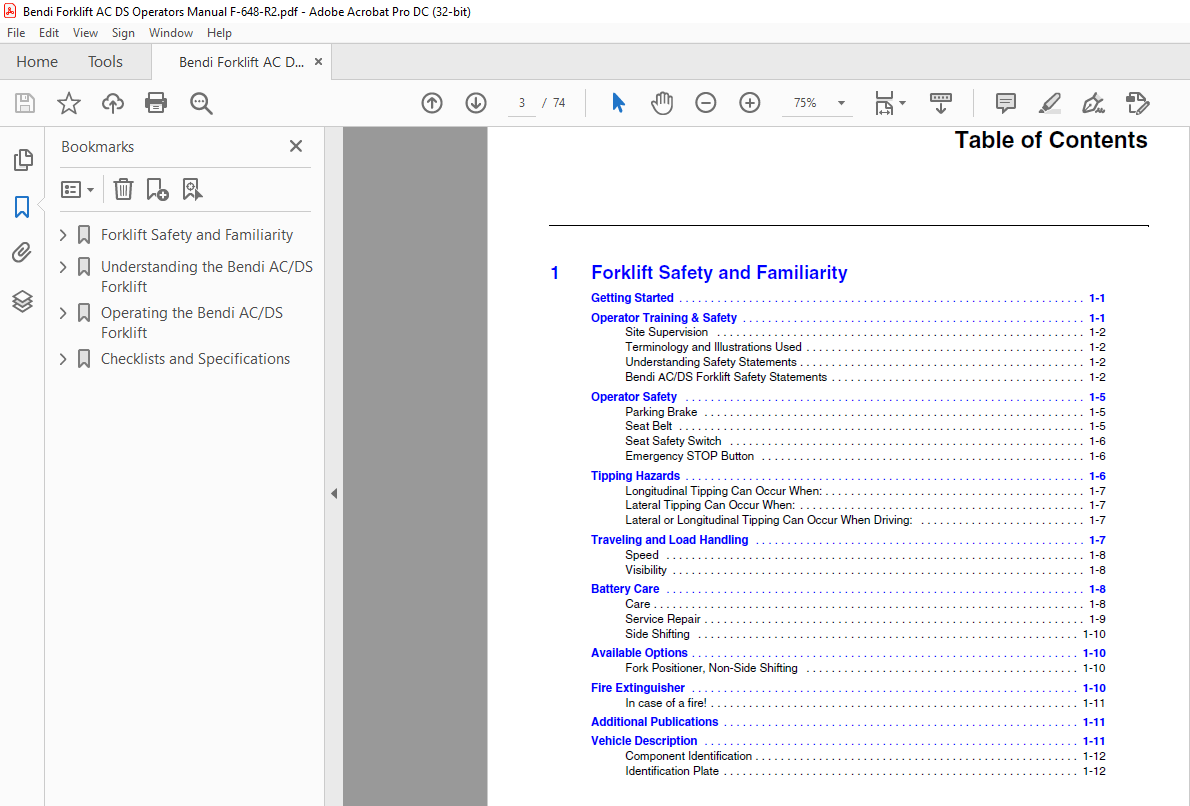Click the Identification Plate entry
The height and width of the screenshot is (806, 1190).
click(x=672, y=771)
